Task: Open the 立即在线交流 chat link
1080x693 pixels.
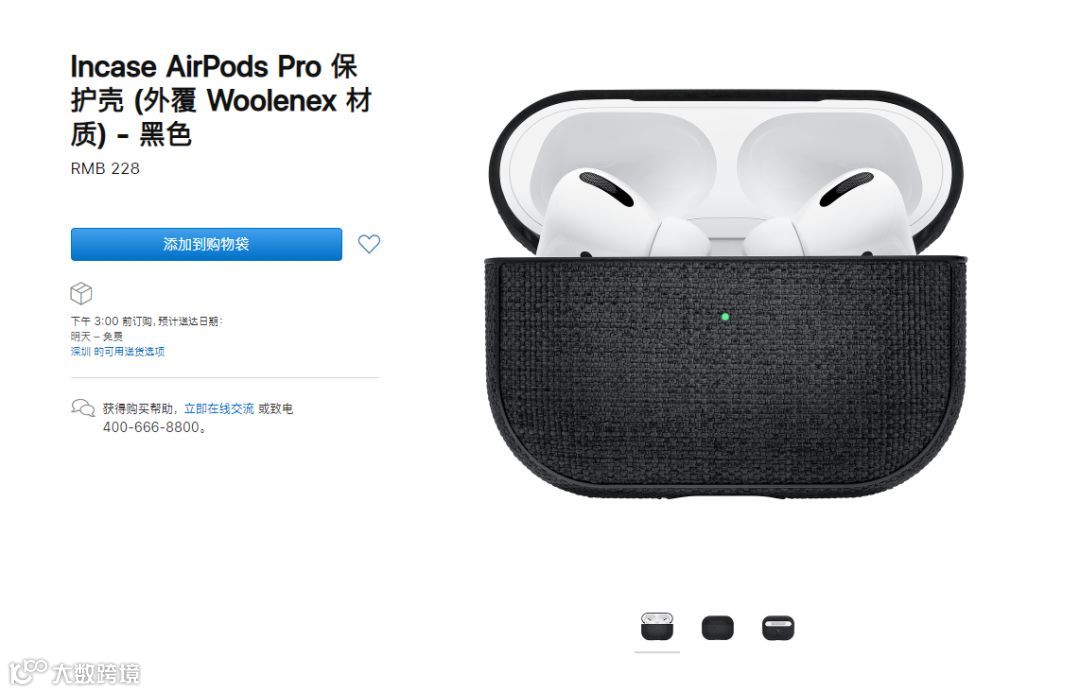Action: 219,408
